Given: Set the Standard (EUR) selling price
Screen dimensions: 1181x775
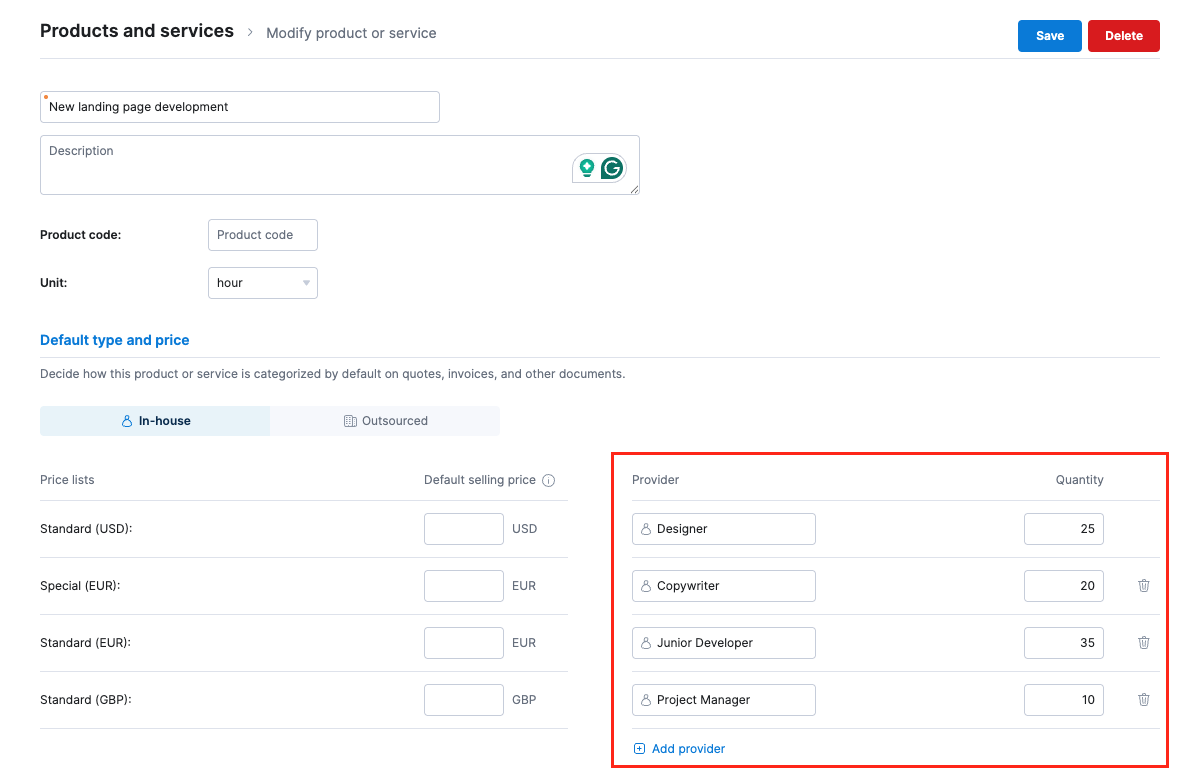Looking at the screenshot, I should [463, 642].
